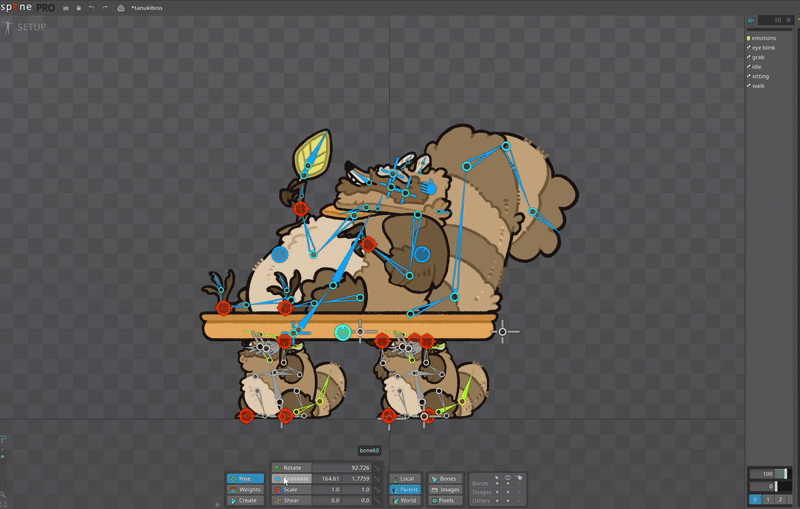
Task: Edit the second Shear value field
Action: pyautogui.click(x=357, y=500)
